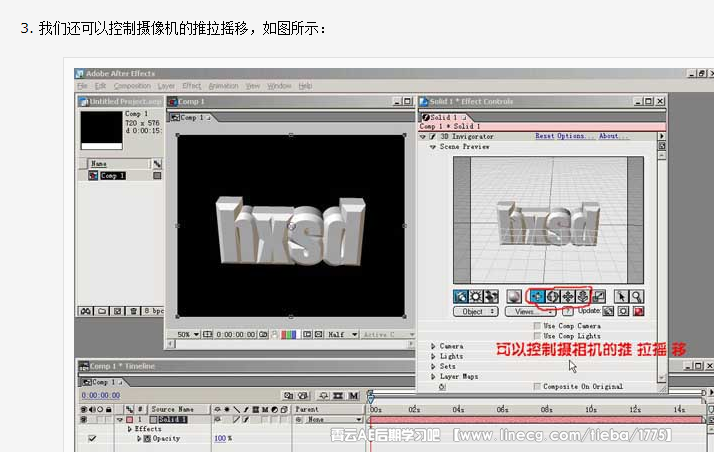714x452 pixels.
Task: Expand the Effects group in Timeline
Action: 129,429
